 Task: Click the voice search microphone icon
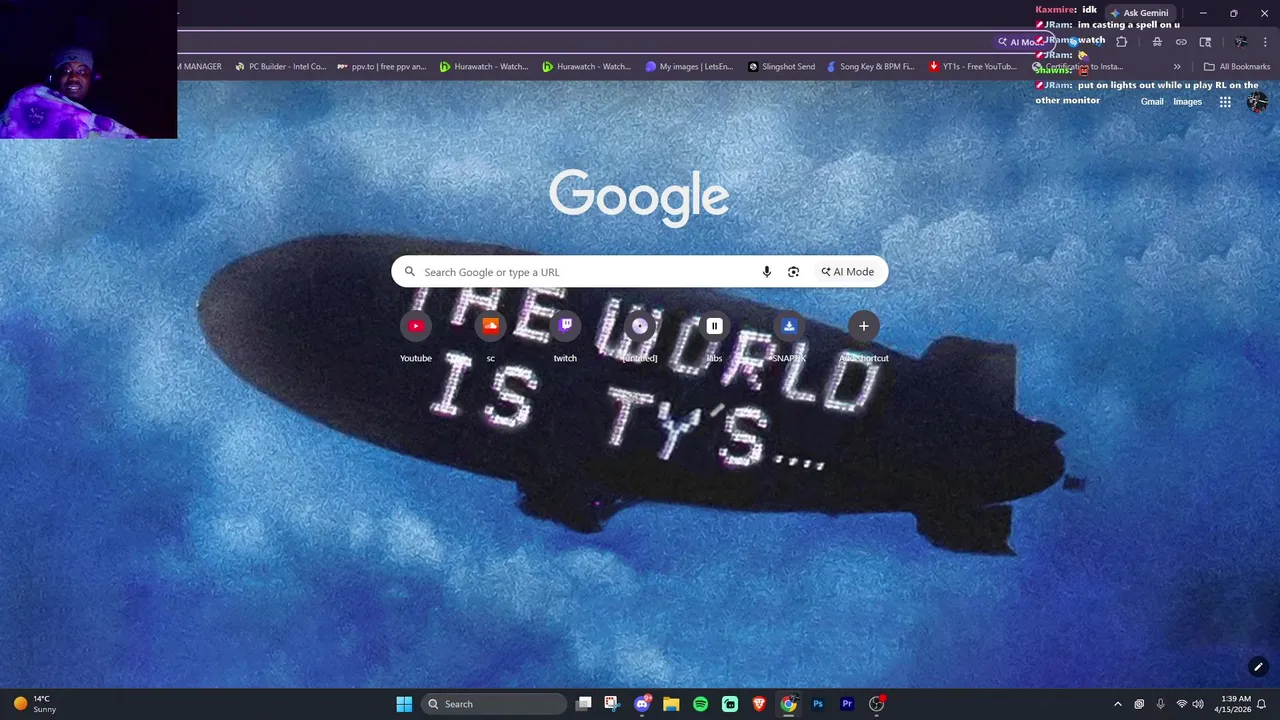coord(767,272)
